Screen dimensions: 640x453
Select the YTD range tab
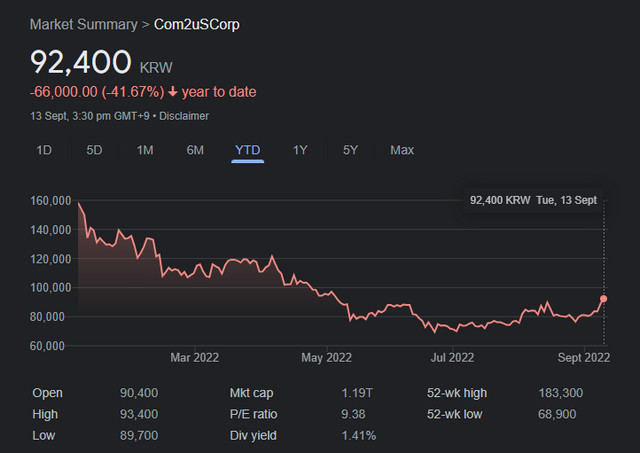(x=247, y=150)
